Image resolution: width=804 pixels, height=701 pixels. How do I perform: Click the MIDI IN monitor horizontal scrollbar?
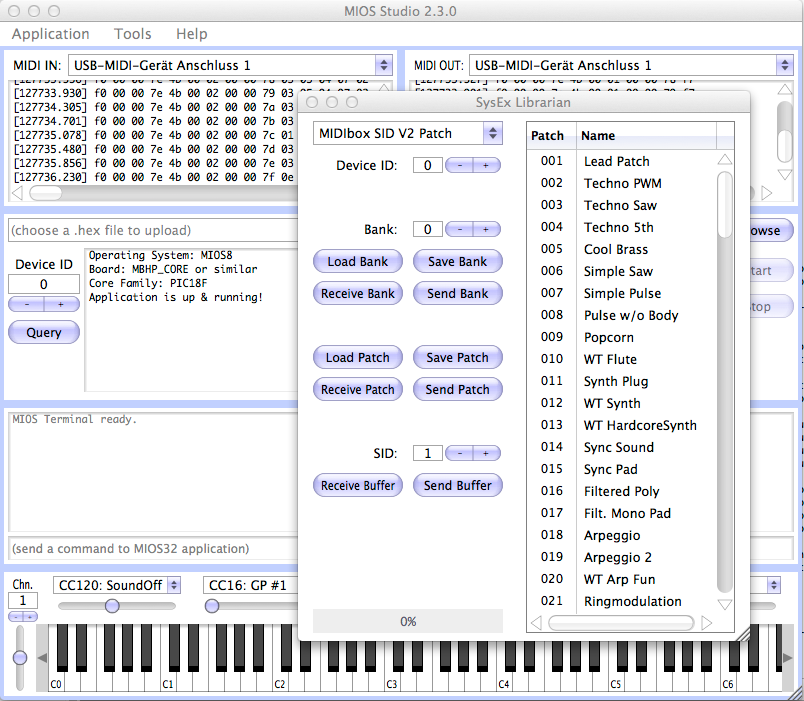[46, 193]
